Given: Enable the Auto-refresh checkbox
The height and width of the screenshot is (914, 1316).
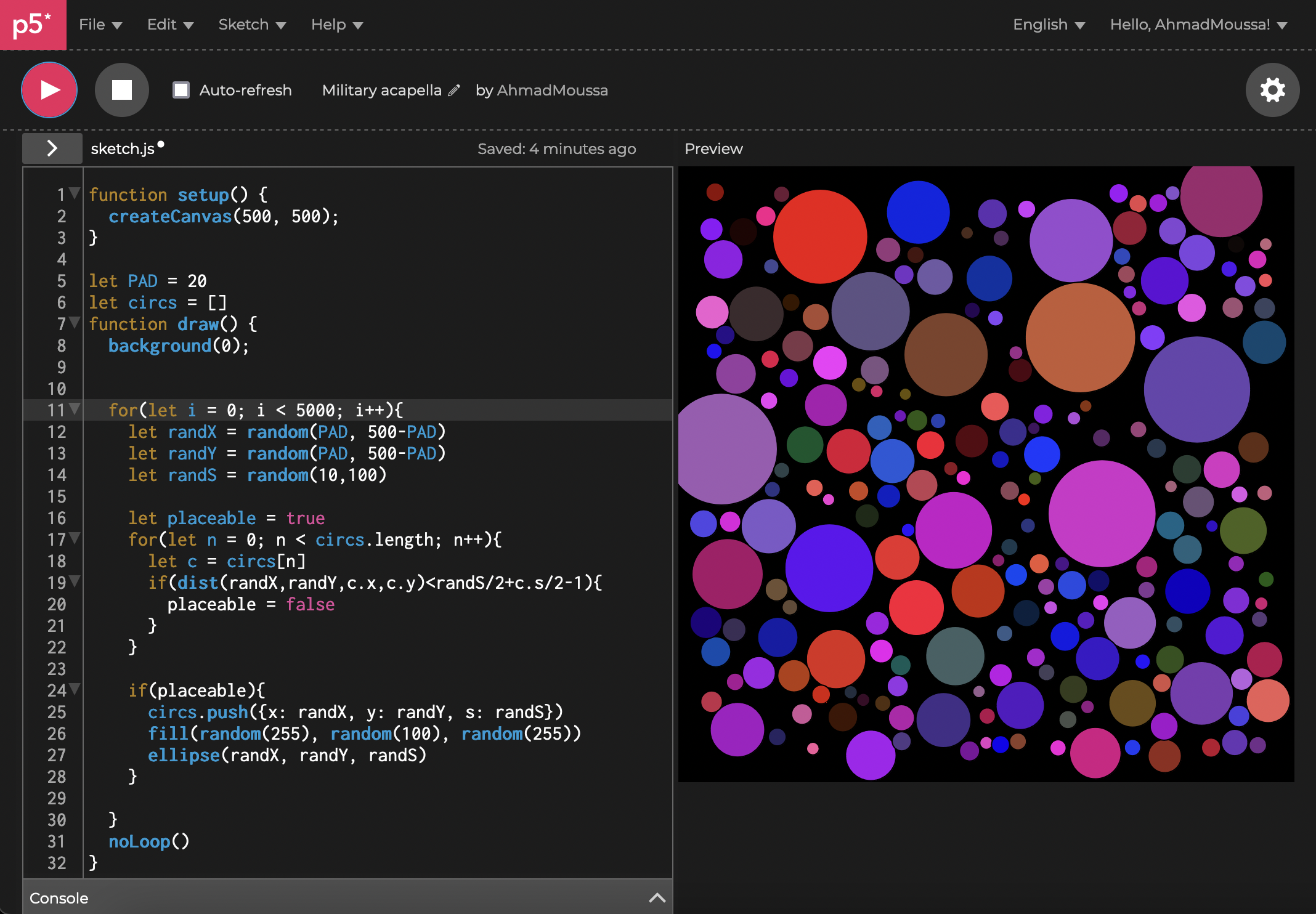Looking at the screenshot, I should click(x=181, y=90).
